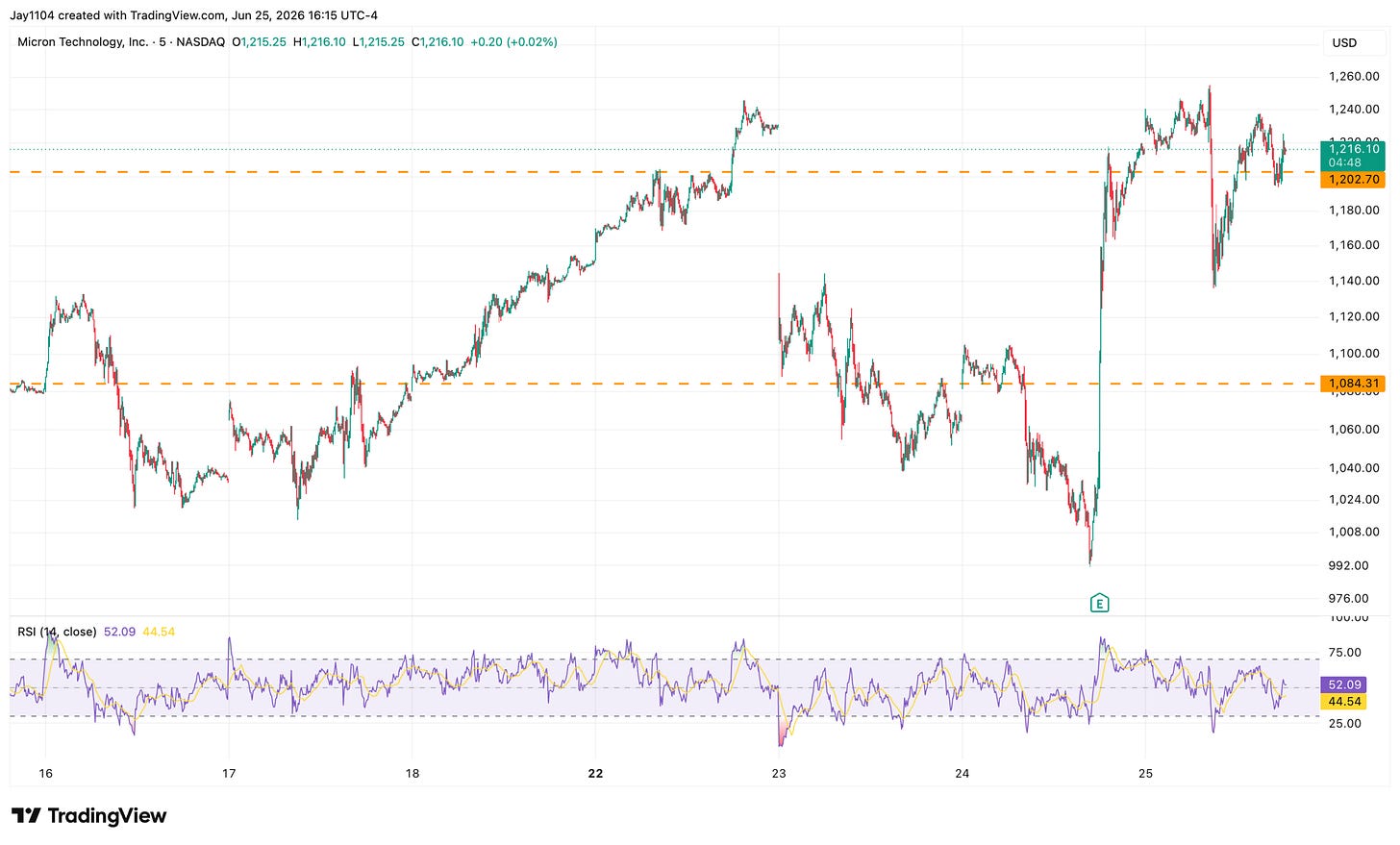Image resolution: width=1400 pixels, height=845 pixels.
Task: Click the 25.00 RSI axis label
Action: pos(1344,723)
